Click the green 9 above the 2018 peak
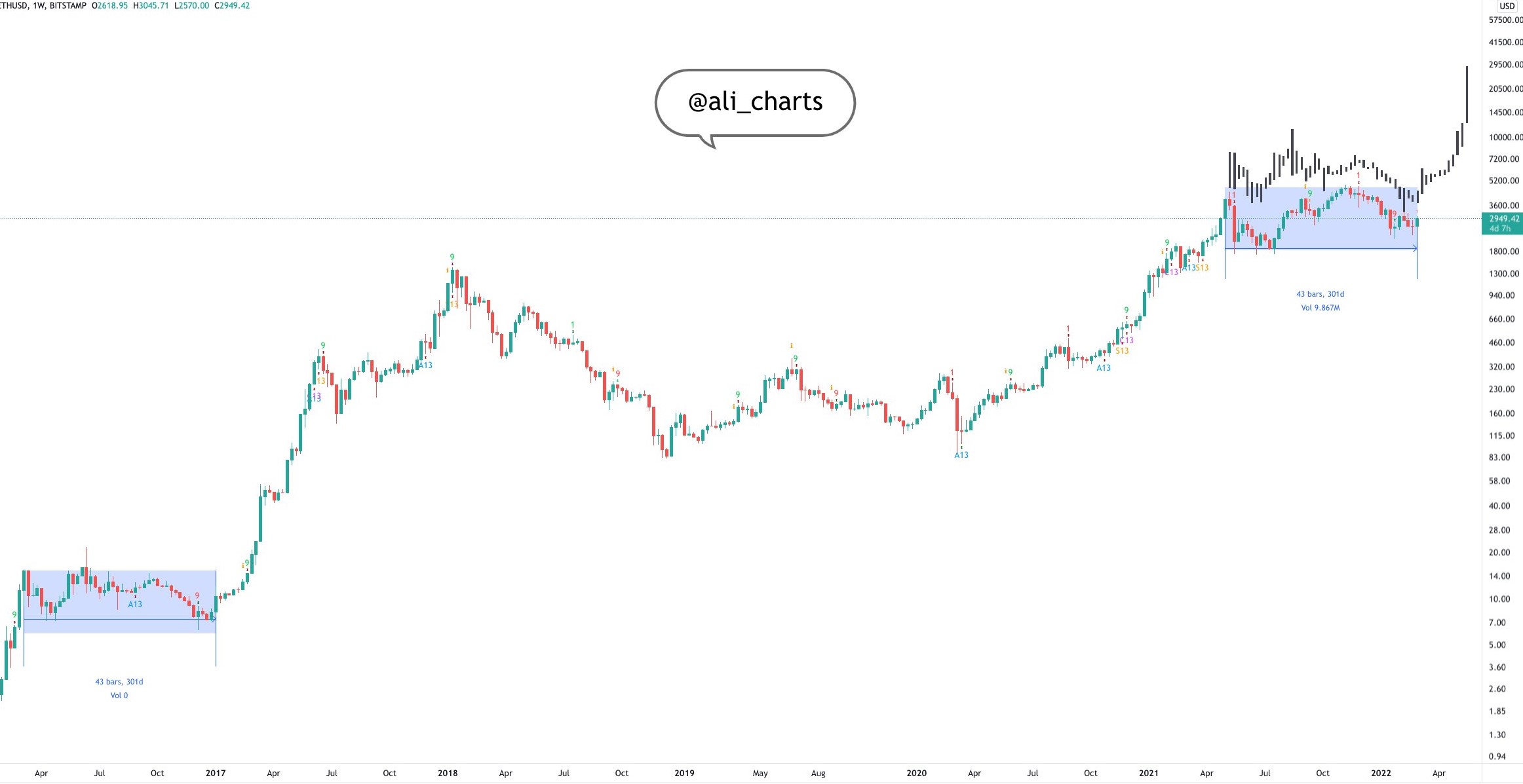This screenshot has width=1523, height=784. click(452, 257)
